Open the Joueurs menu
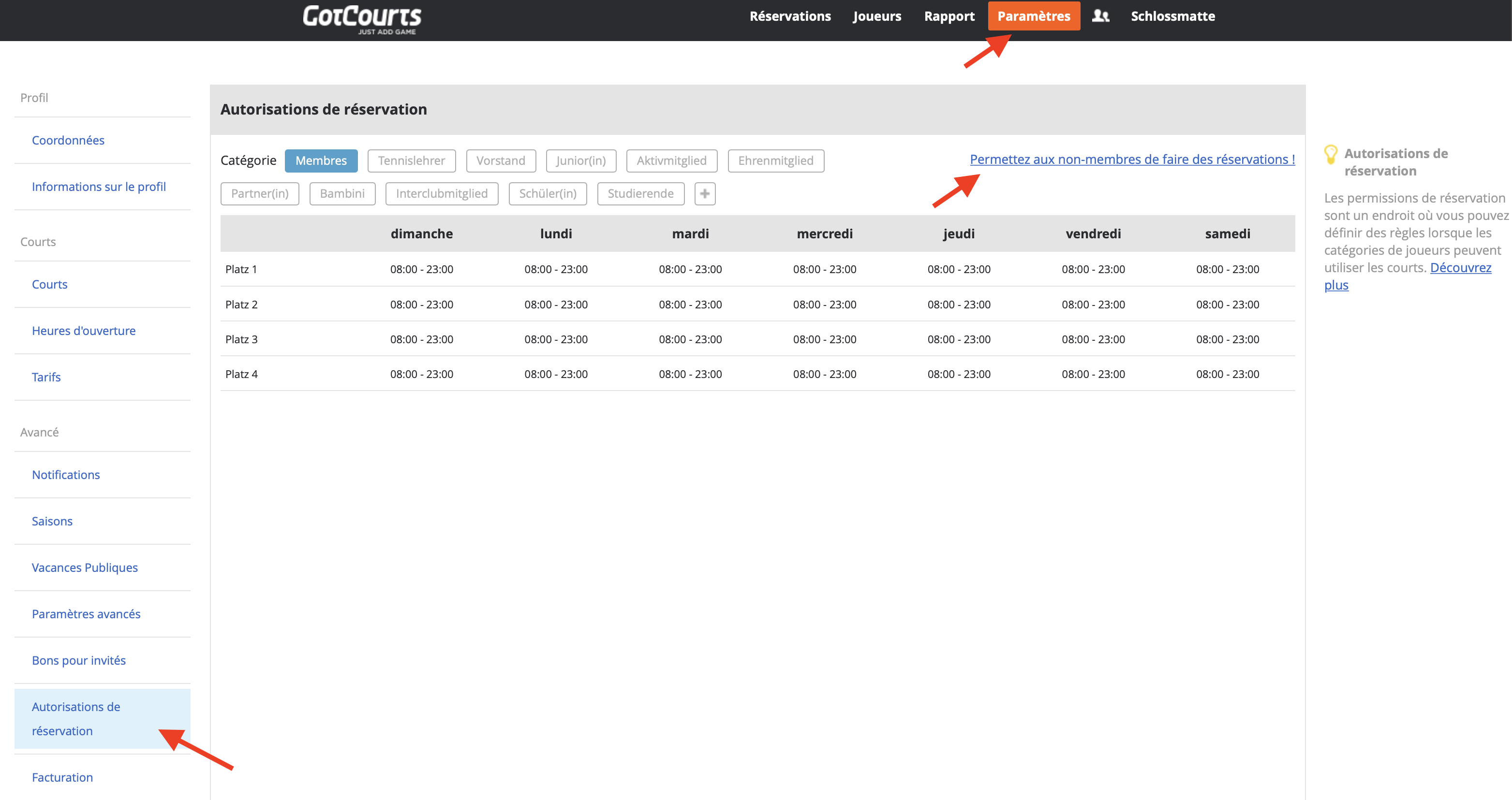The image size is (1512, 800). tap(877, 16)
